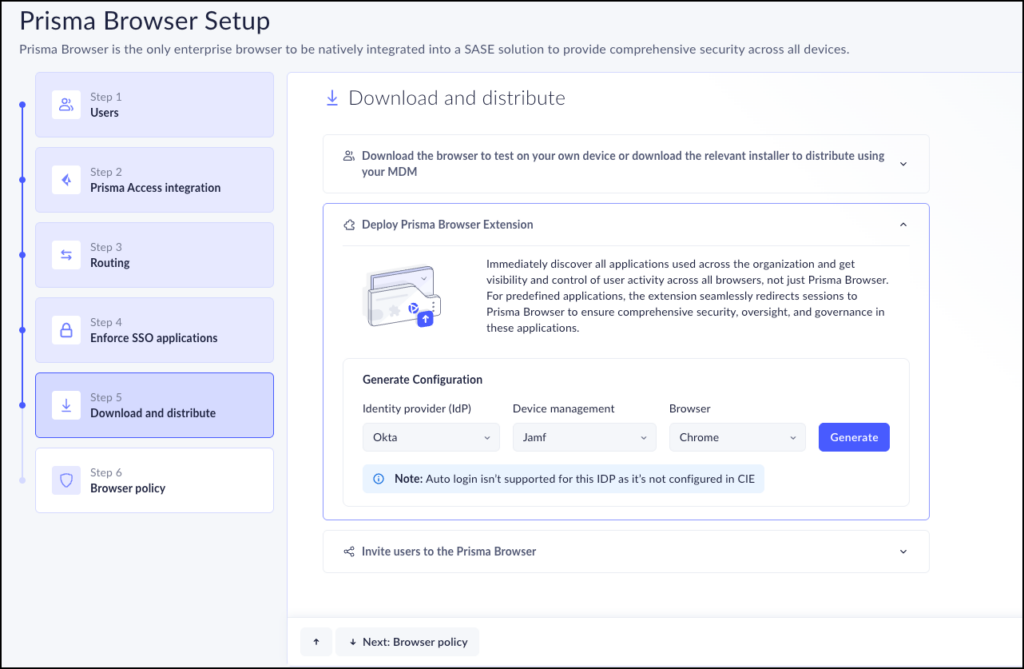Click the share icon beside Invite users
Screen dimensions: 1024x669
coord(349,551)
